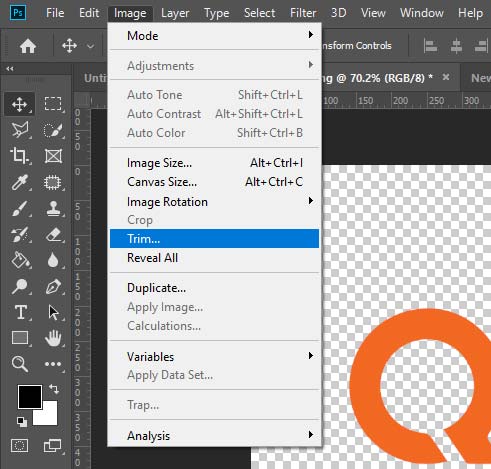
Task: Open the 3D menu
Action: point(338,13)
